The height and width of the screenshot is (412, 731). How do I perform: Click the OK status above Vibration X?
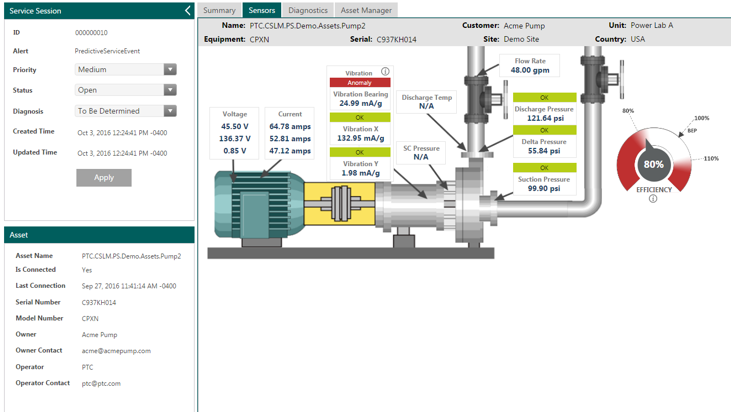[x=360, y=117]
